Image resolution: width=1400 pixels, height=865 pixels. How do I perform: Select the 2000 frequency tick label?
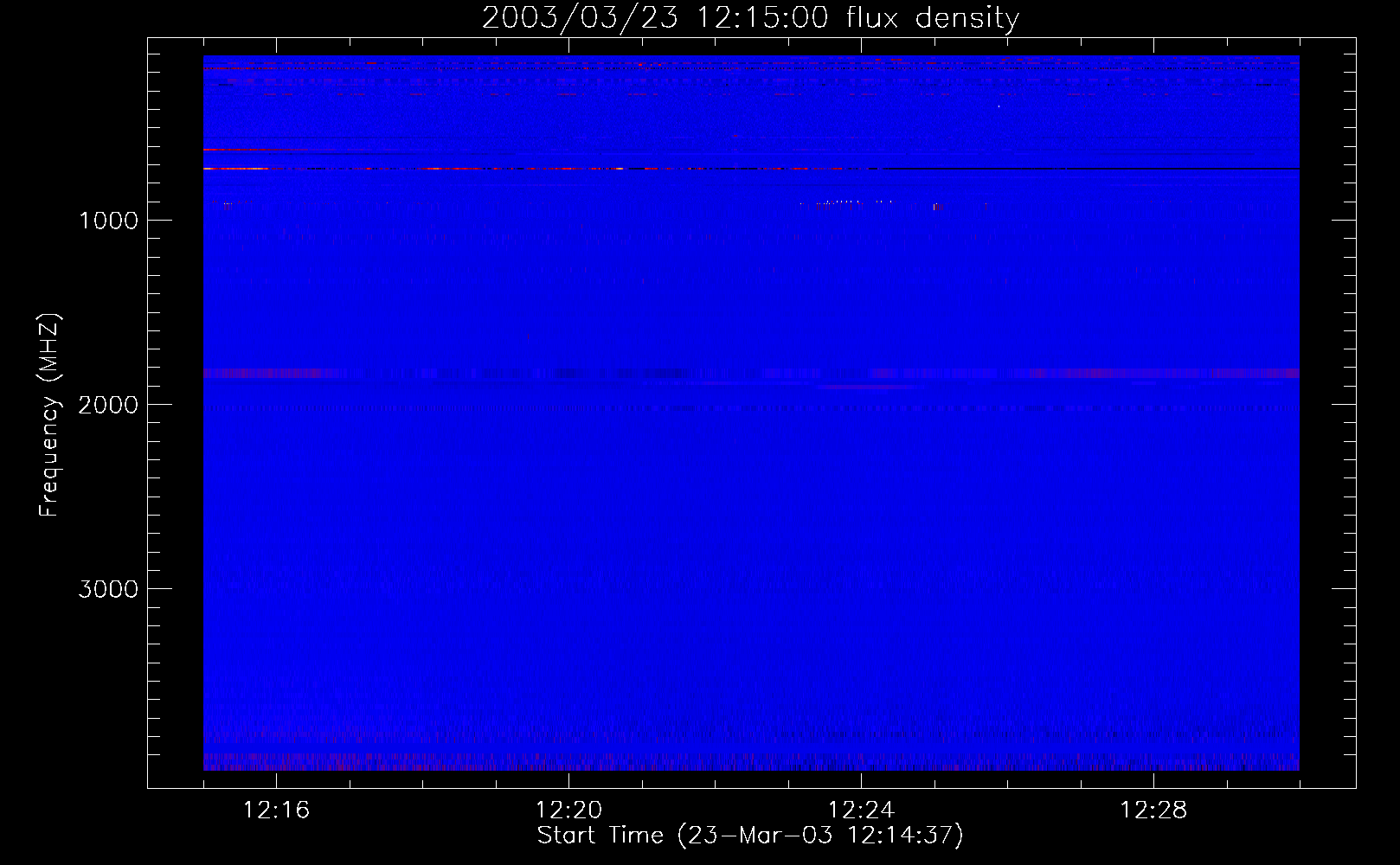pyautogui.click(x=108, y=405)
